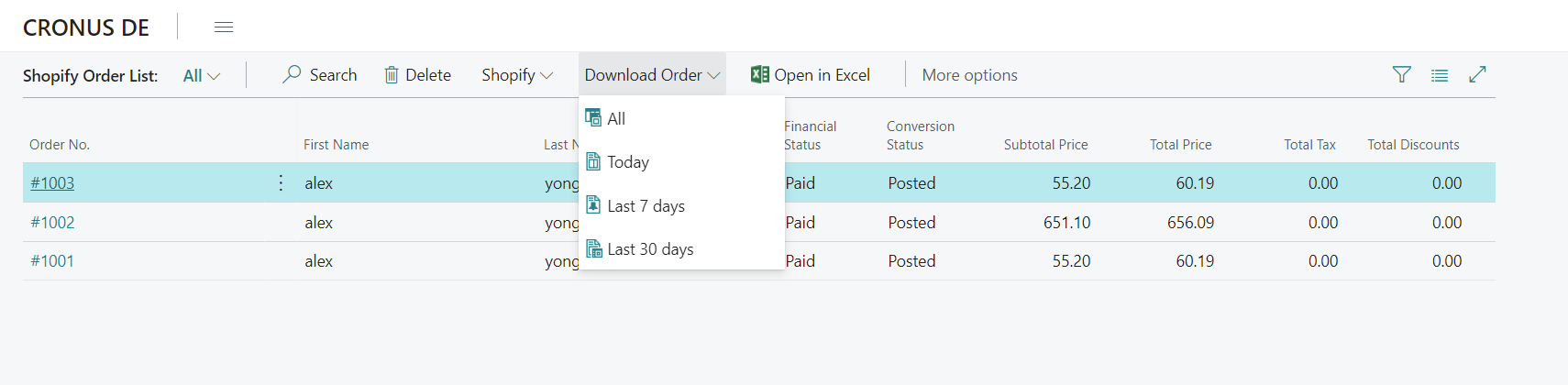Screen dimensions: 1568x385
Task: Sort by Total Price column header
Action: point(1180,145)
